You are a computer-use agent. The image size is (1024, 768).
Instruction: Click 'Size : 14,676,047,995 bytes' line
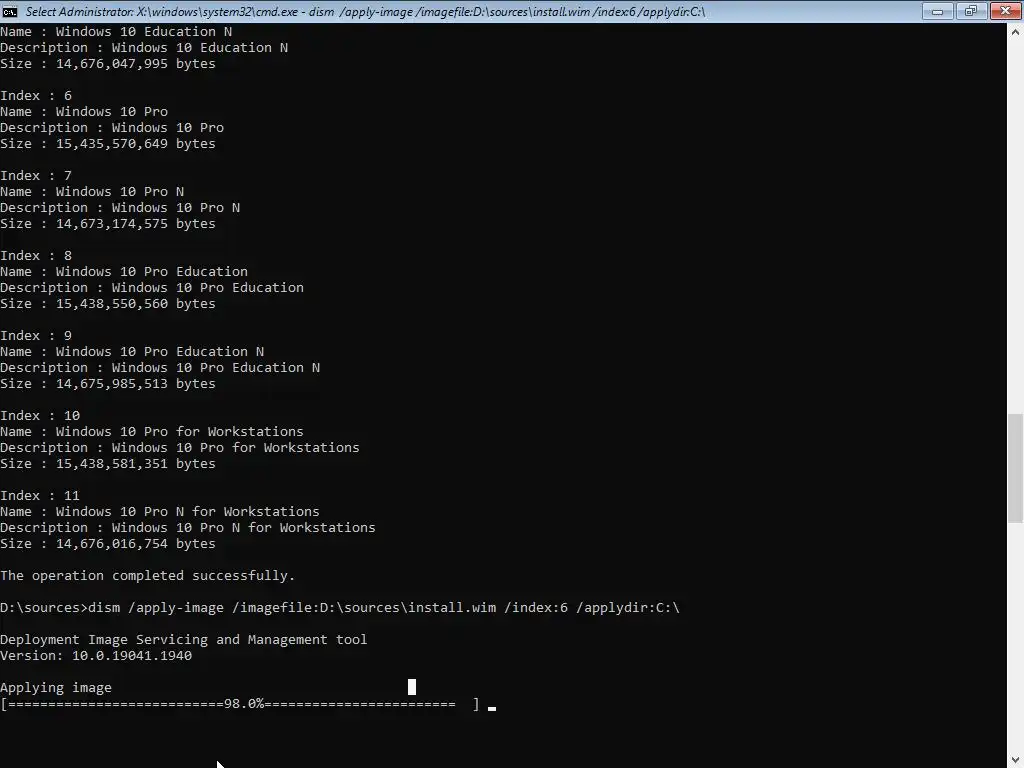(x=108, y=63)
